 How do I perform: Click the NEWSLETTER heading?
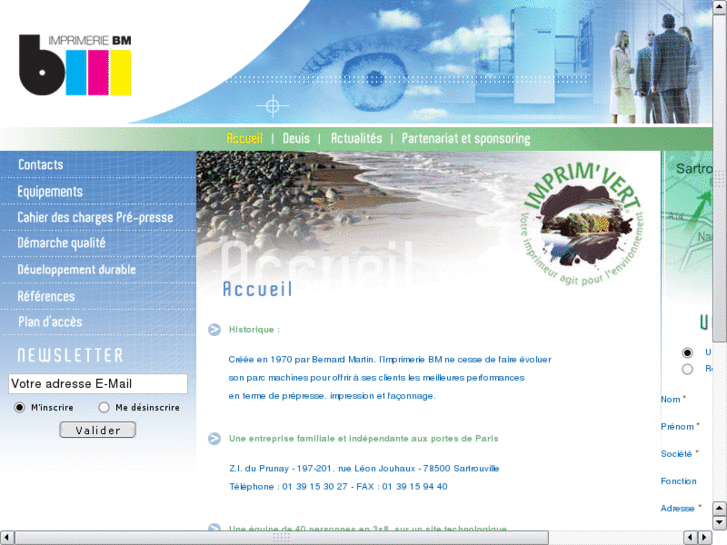coord(70,355)
